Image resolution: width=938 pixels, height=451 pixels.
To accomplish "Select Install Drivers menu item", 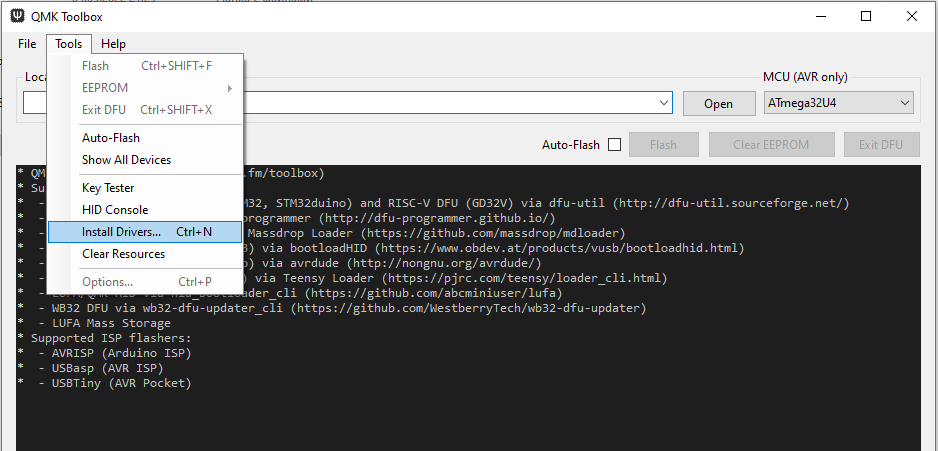I will click(x=121, y=232).
